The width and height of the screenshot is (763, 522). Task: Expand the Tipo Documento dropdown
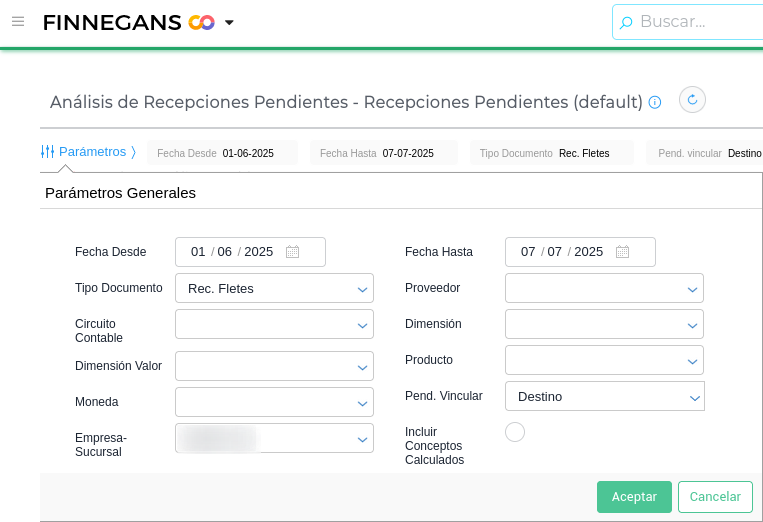click(x=362, y=289)
